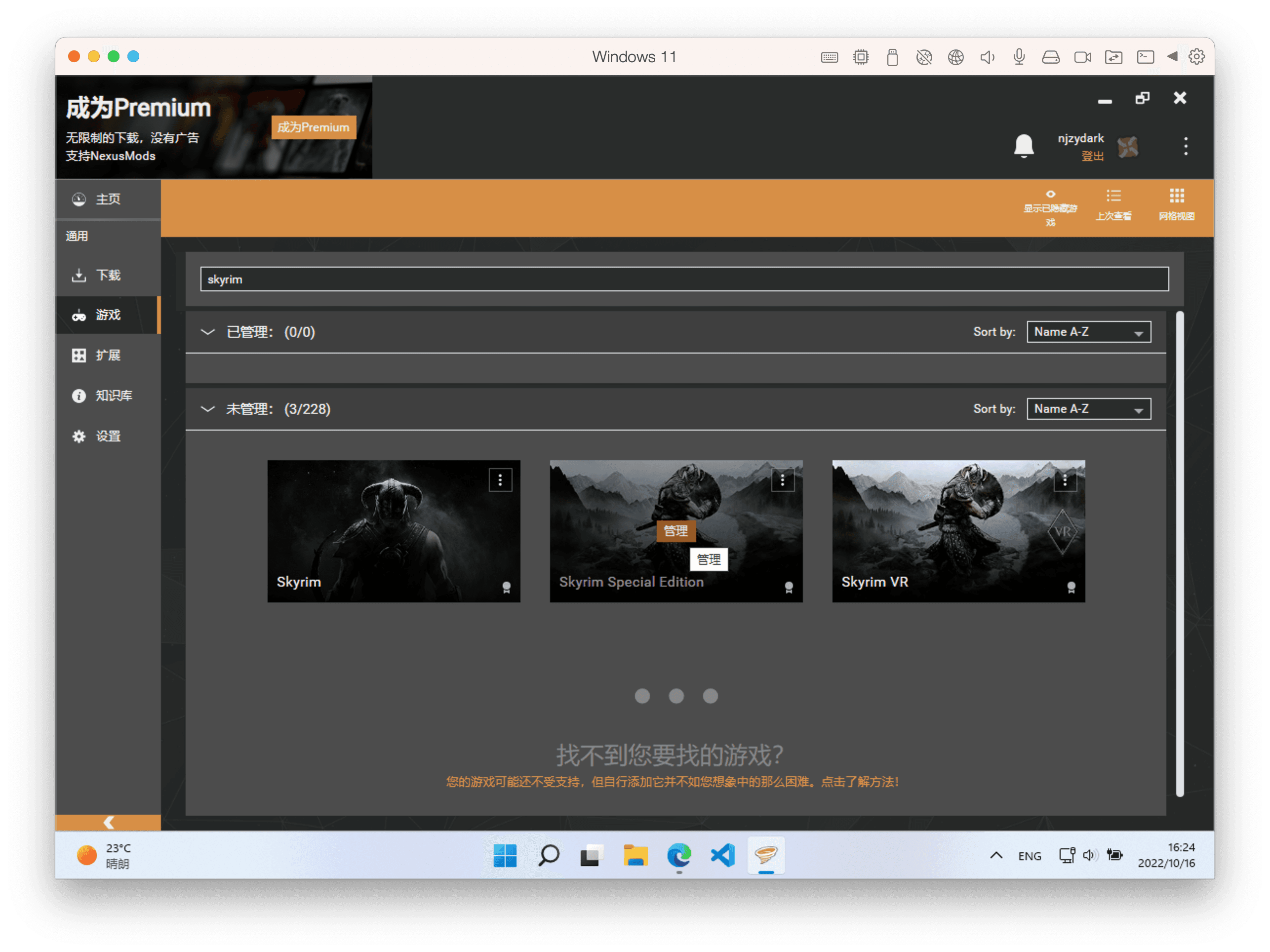The width and height of the screenshot is (1270, 952).
Task: Click the orange 成为Premium button
Action: click(x=314, y=127)
